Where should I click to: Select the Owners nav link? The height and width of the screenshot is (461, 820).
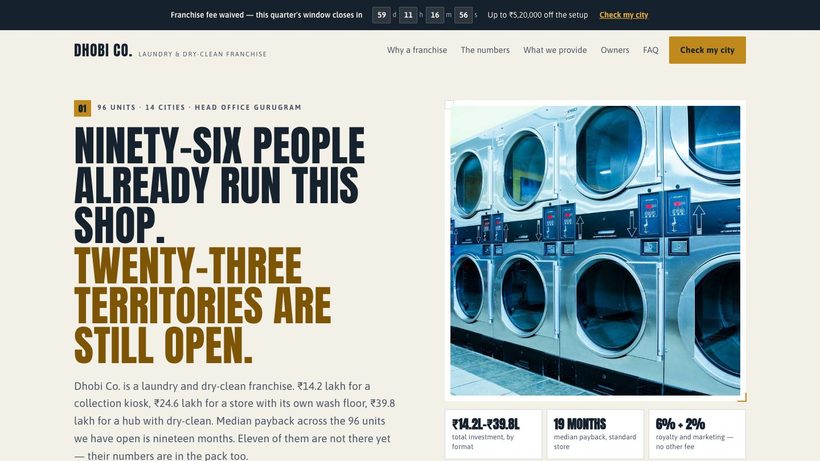click(614, 50)
